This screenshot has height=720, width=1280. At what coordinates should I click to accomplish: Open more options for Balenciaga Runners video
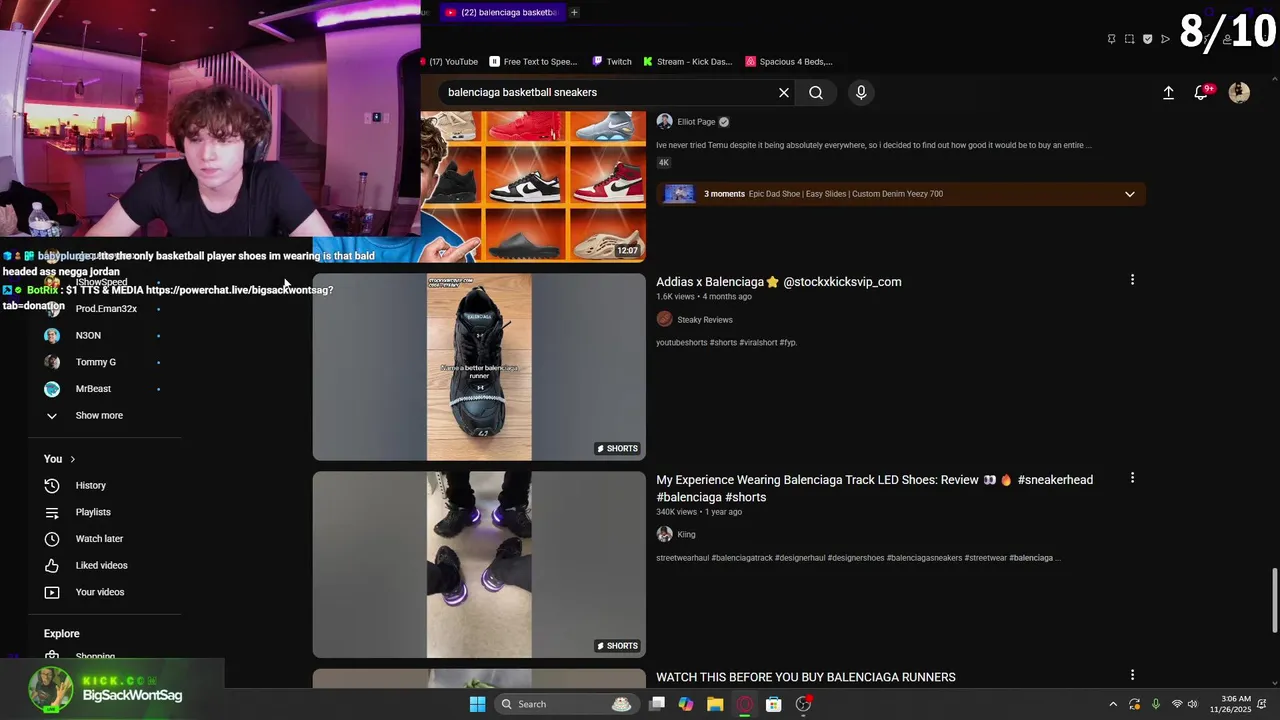1132,676
